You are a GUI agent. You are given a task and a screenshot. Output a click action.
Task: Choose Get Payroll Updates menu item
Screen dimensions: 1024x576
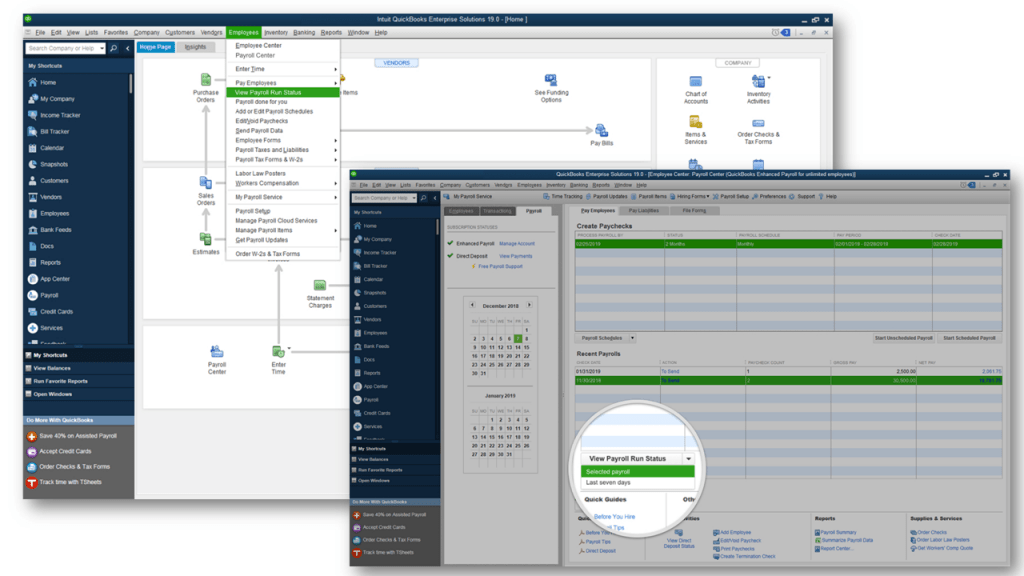pos(261,240)
